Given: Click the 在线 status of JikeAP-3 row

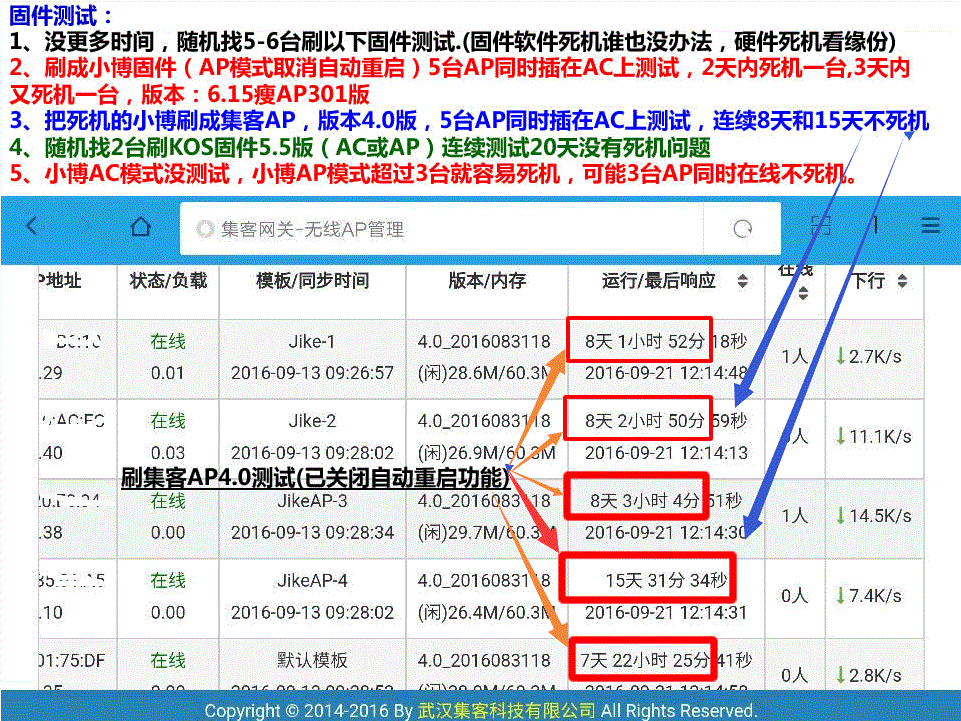Looking at the screenshot, I should pos(168,501).
